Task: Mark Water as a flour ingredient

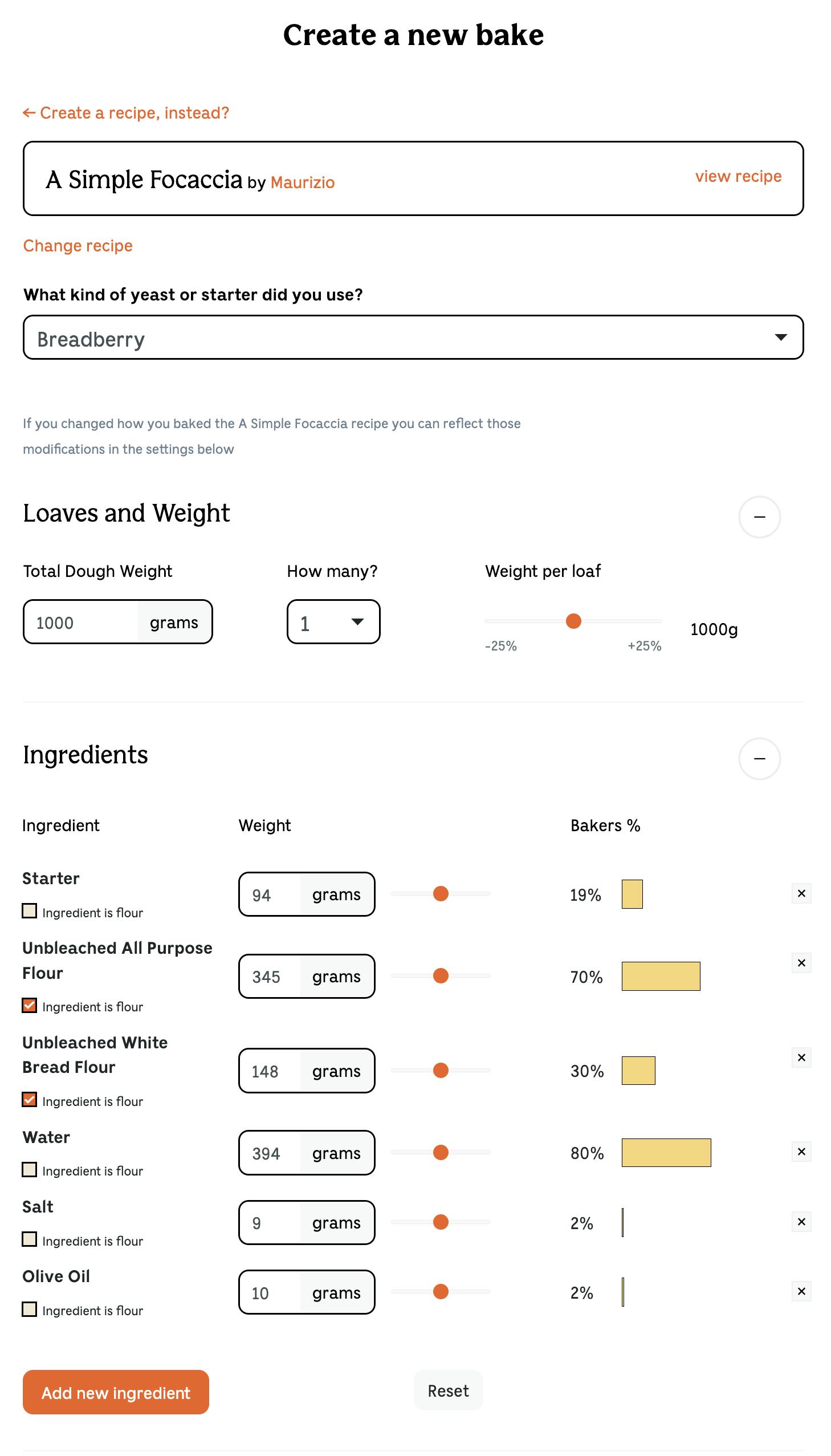Action: point(30,1169)
